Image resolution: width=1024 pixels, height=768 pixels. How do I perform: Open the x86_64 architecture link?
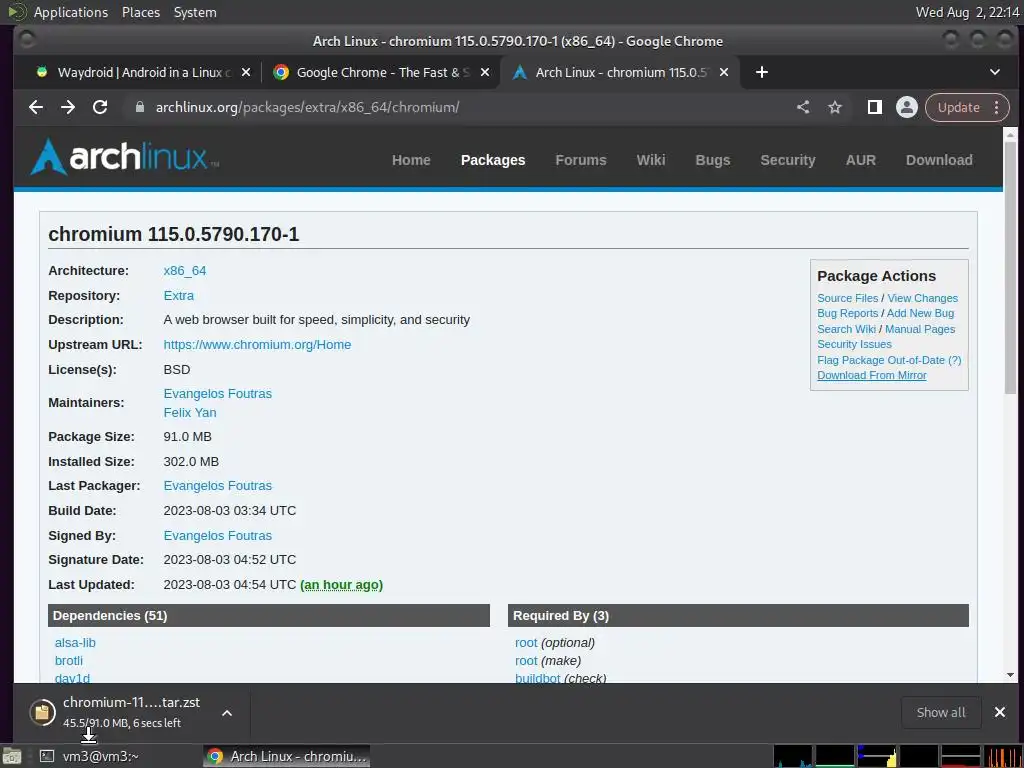185,270
